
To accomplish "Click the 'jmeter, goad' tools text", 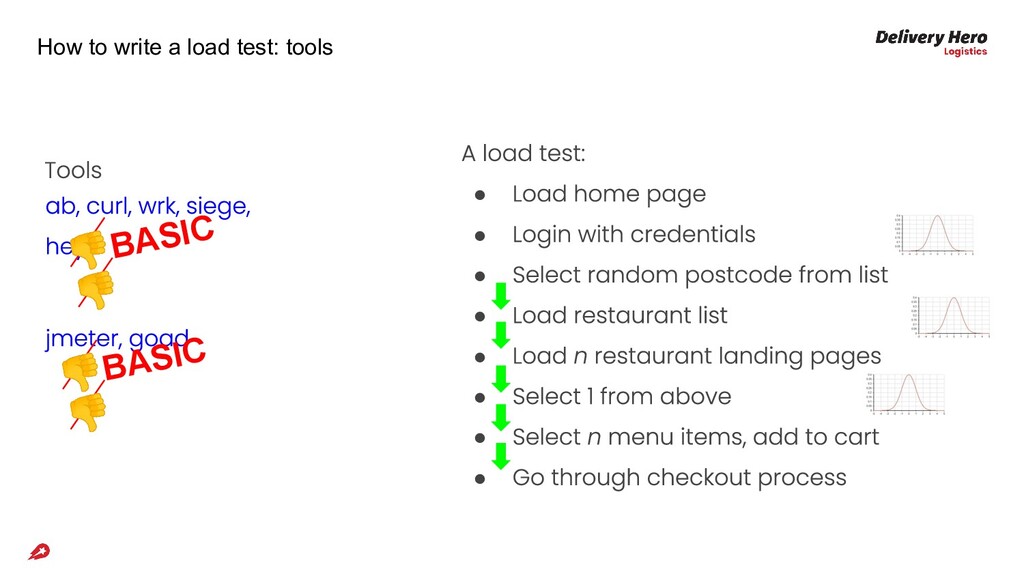I will [116, 339].
